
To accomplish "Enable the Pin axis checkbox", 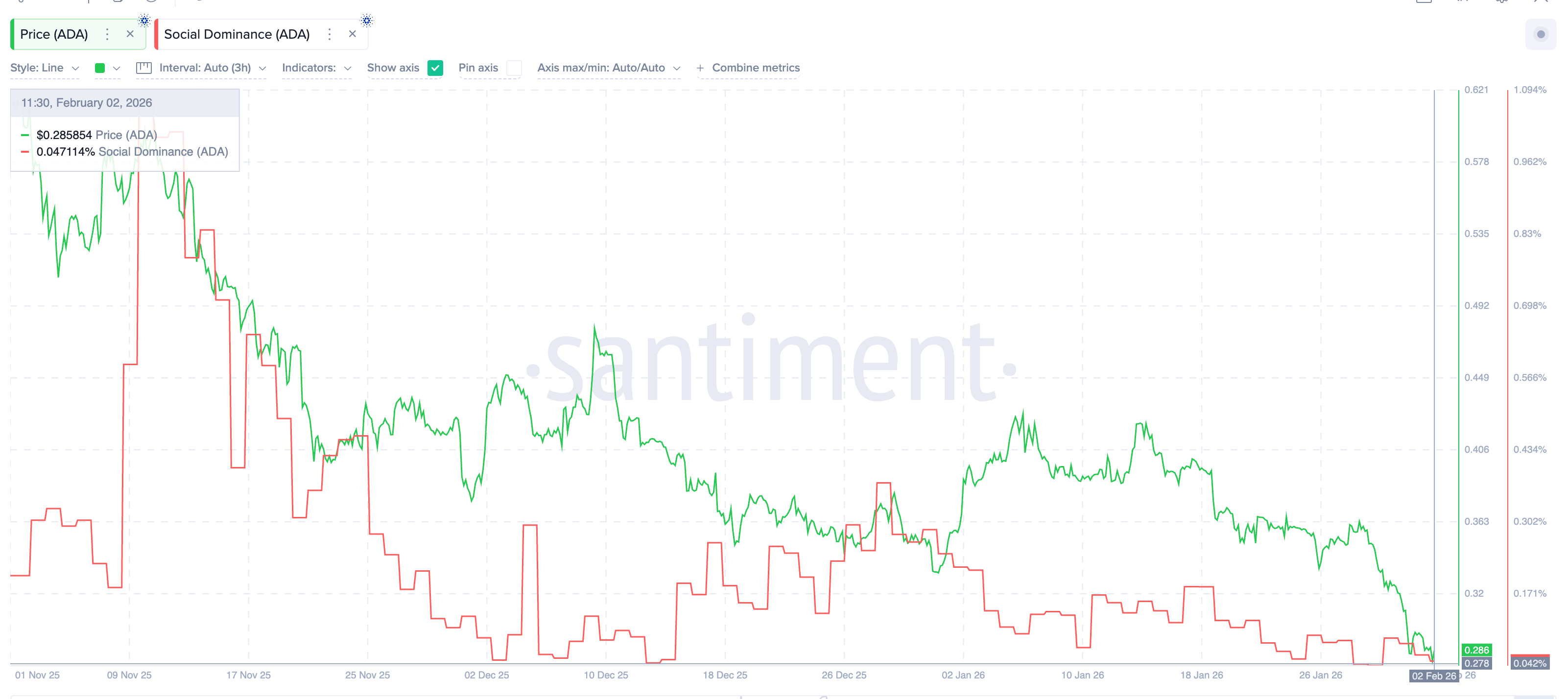I will [x=514, y=68].
